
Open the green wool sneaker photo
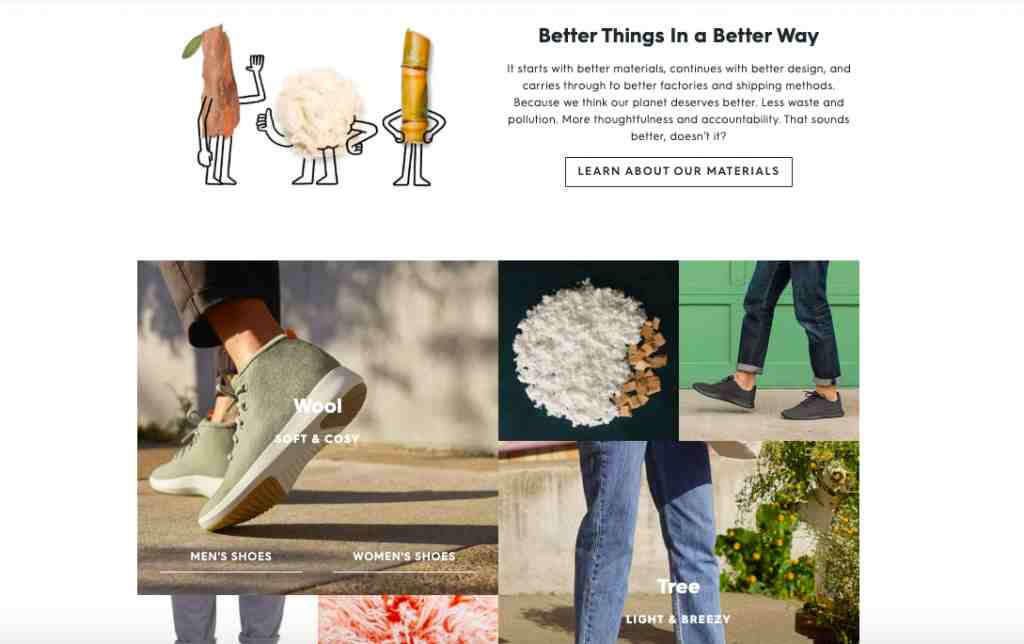coord(317,428)
